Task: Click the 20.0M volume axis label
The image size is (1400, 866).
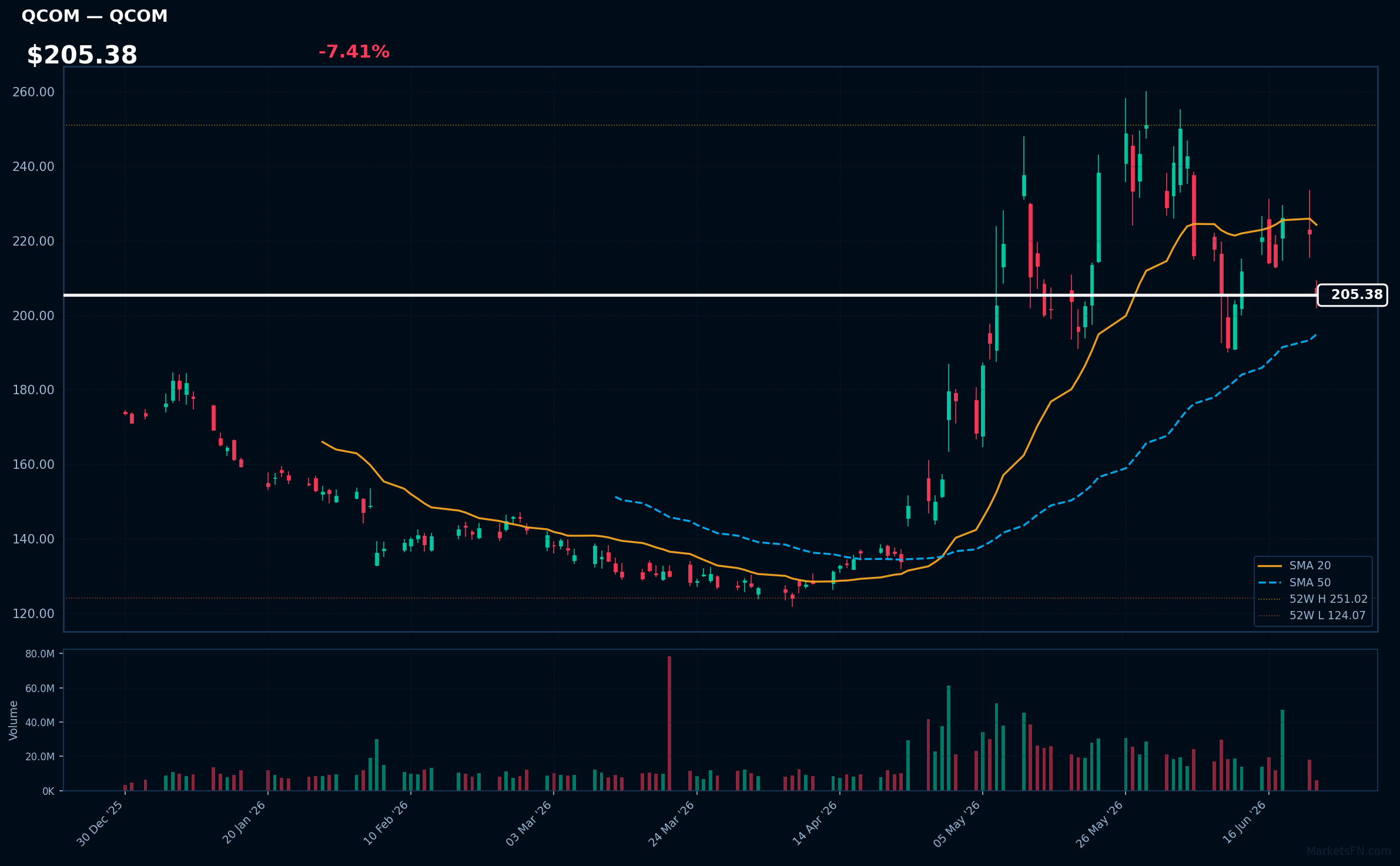Action: (x=40, y=757)
